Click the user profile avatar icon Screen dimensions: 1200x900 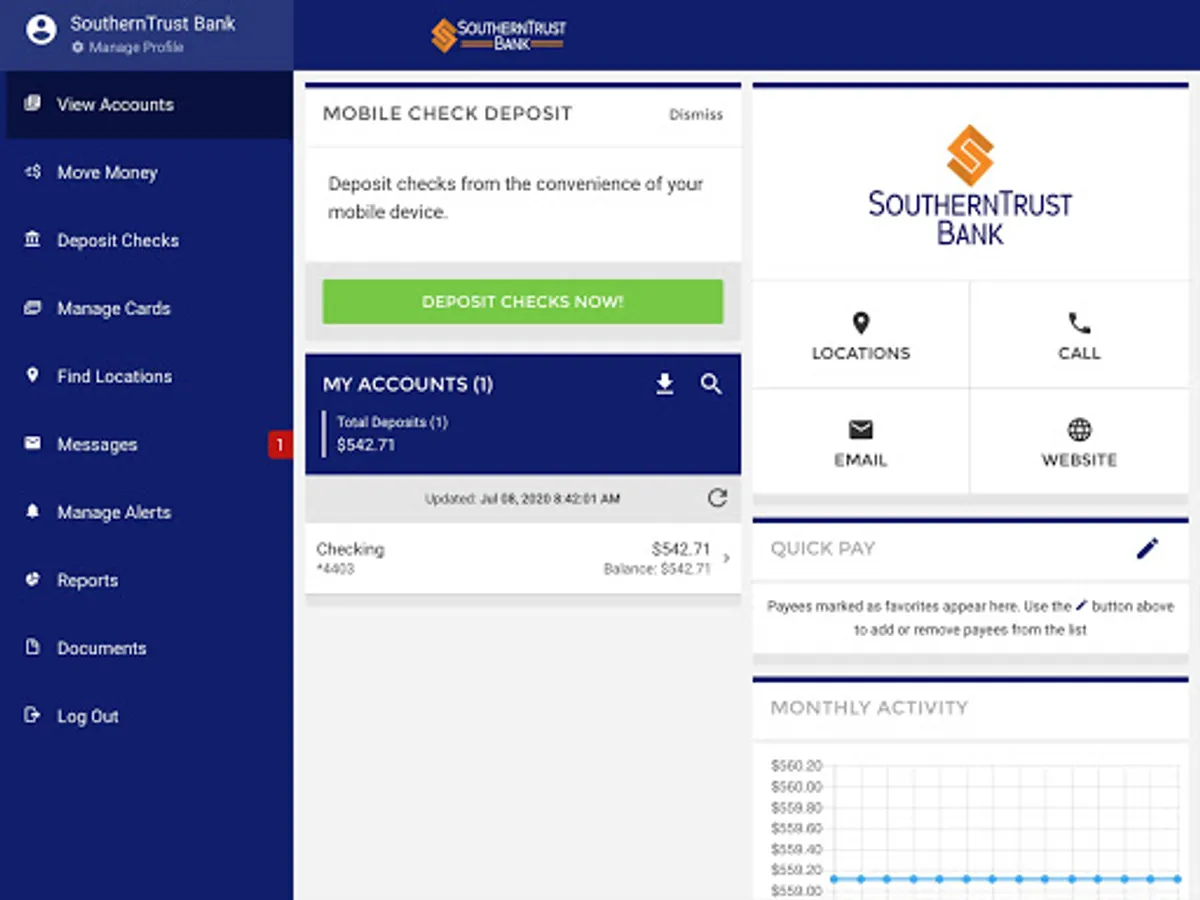(41, 31)
